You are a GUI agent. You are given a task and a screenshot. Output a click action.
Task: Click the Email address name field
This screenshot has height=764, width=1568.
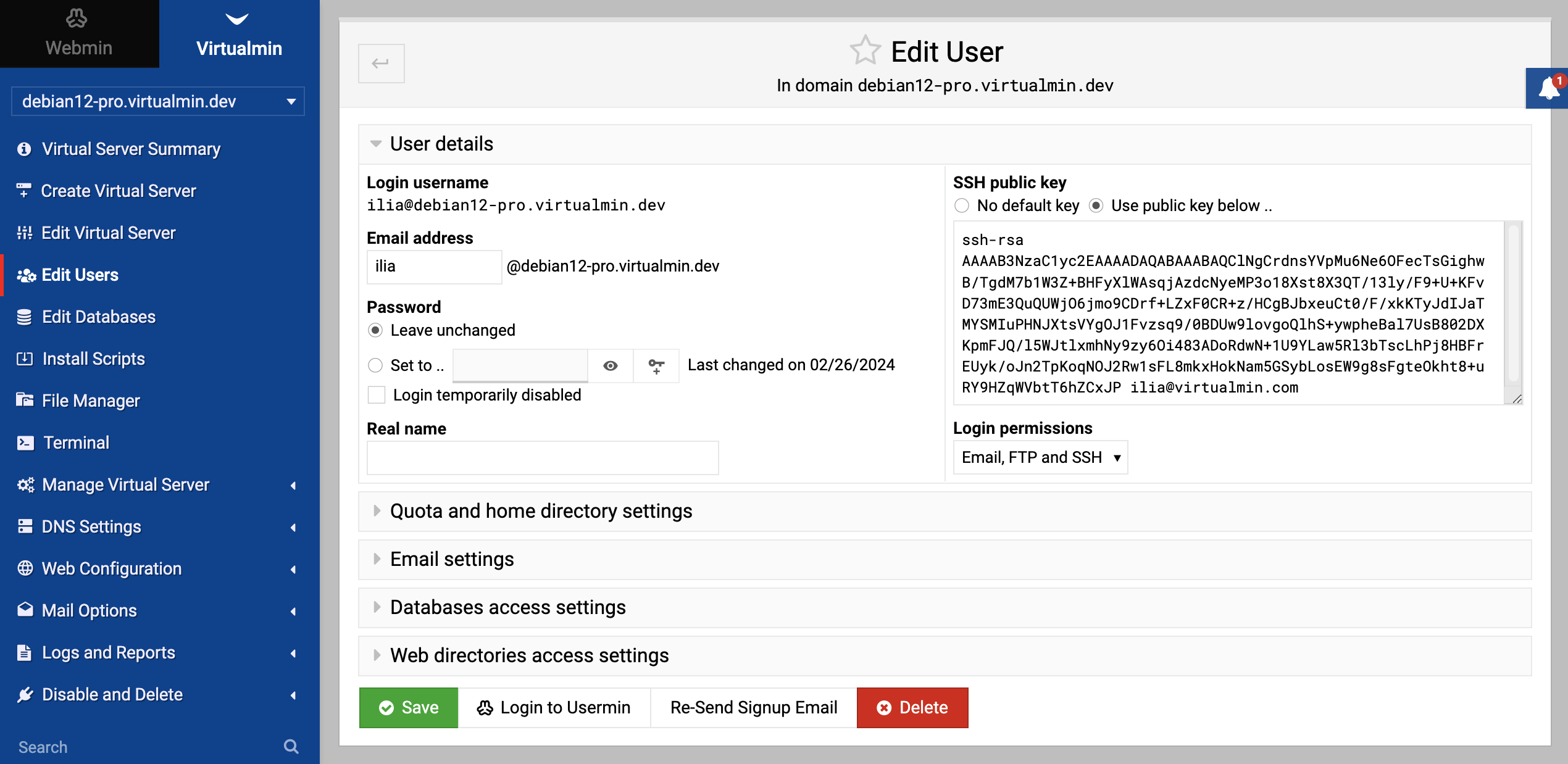(x=434, y=267)
